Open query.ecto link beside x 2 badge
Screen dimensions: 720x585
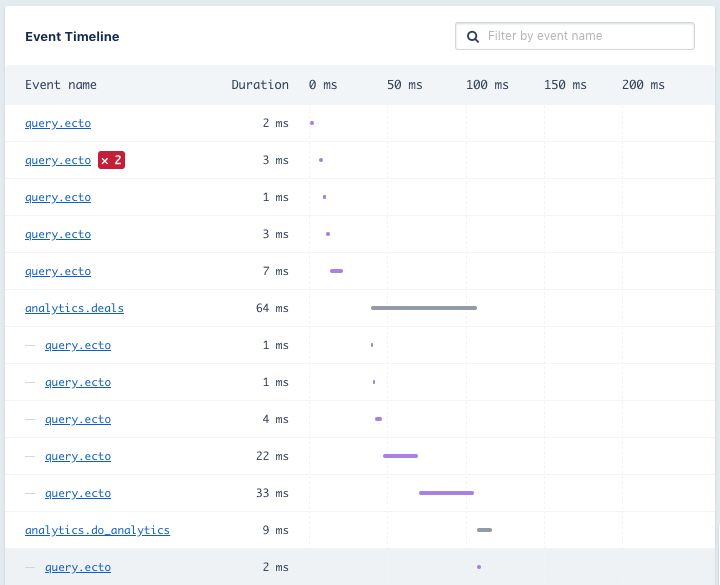(x=58, y=160)
